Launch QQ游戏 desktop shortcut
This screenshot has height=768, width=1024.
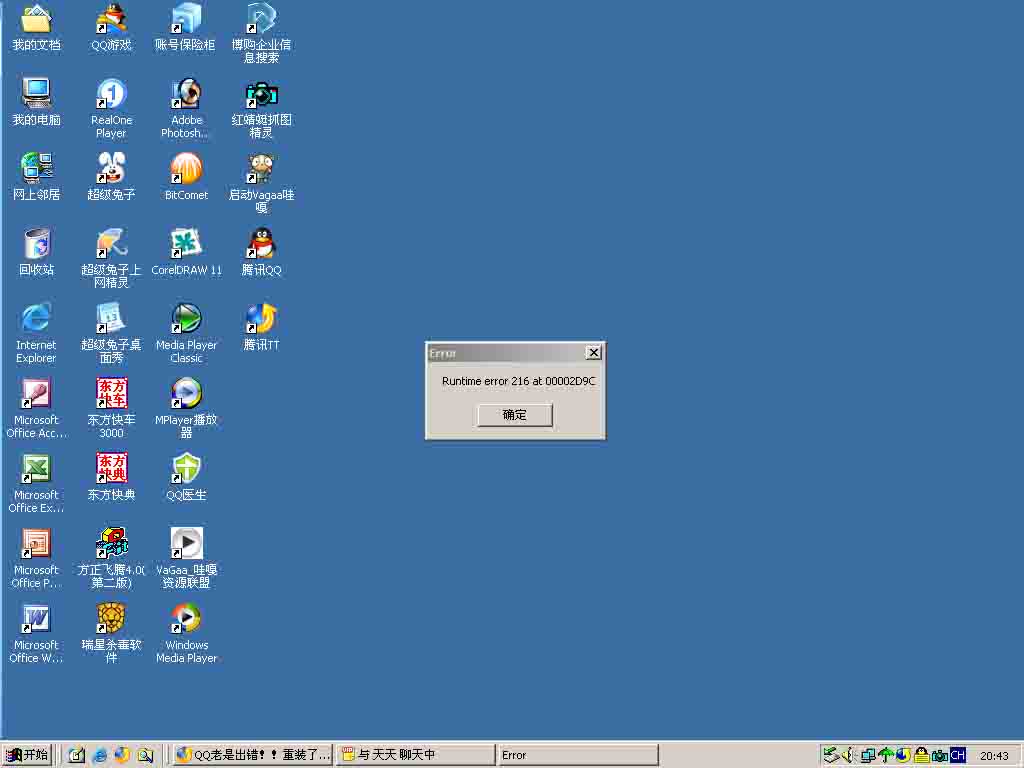112,20
